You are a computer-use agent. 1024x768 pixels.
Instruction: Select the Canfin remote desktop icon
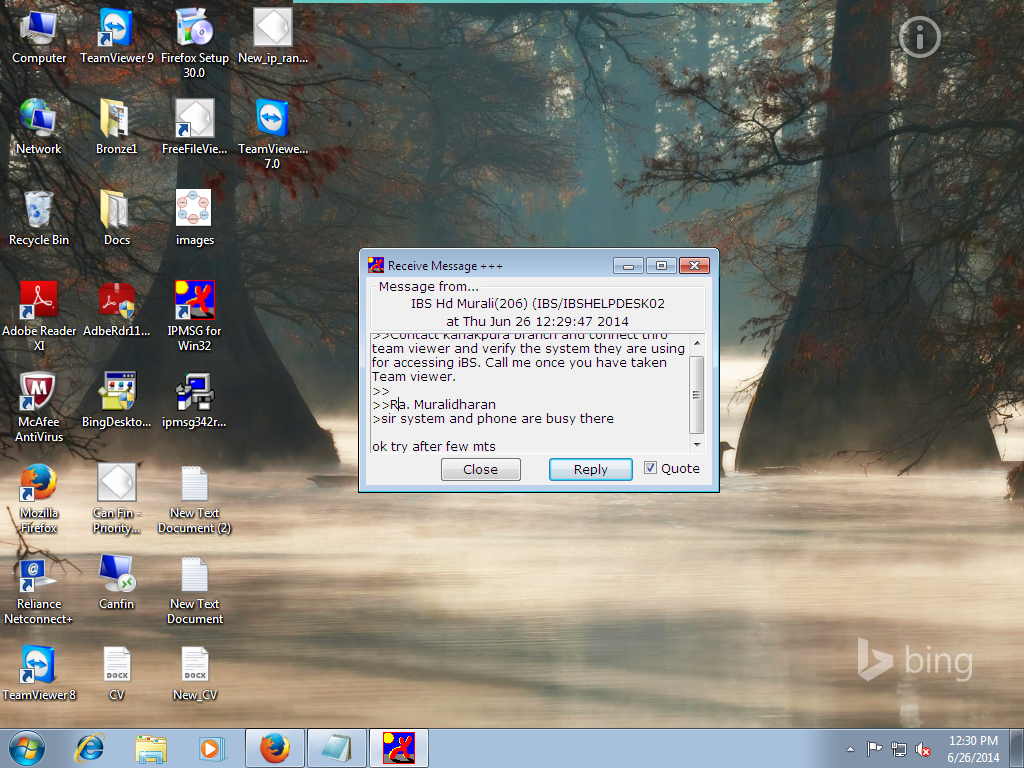(x=116, y=582)
